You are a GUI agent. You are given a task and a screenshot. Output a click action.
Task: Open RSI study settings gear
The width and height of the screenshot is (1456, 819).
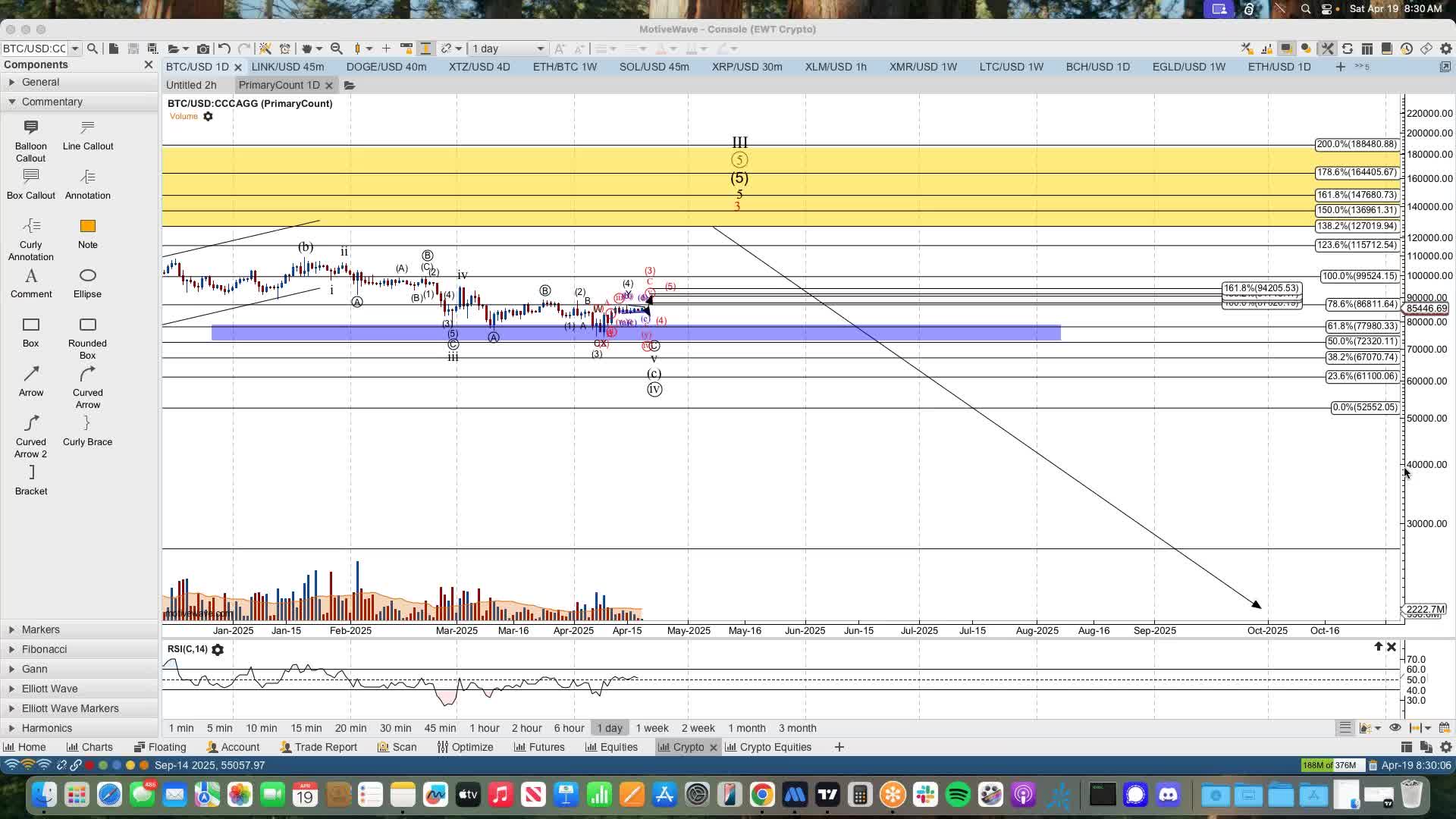218,650
